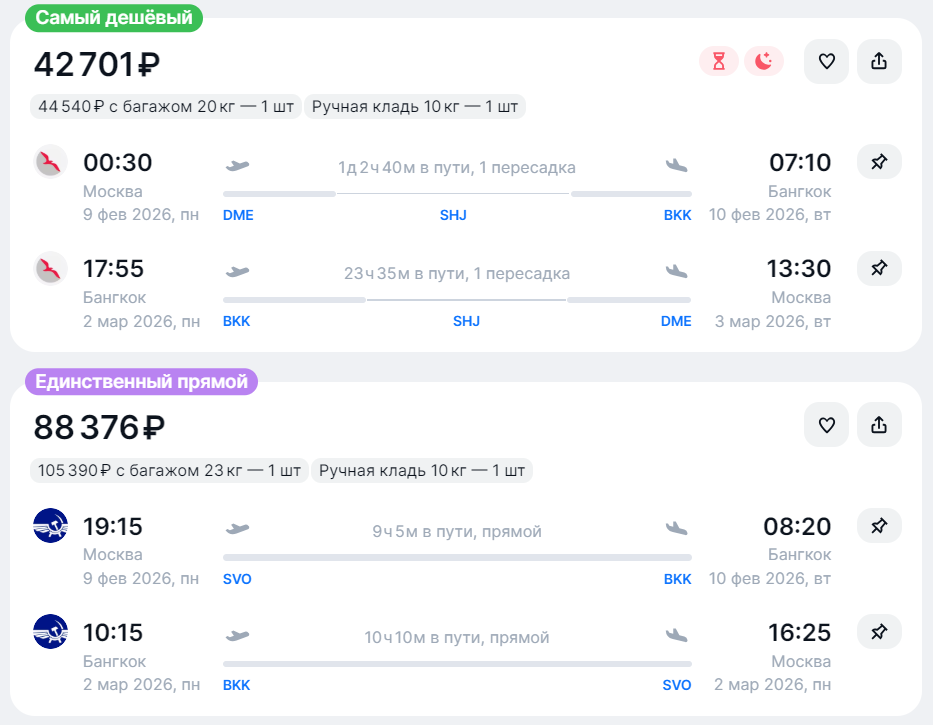
Task: Open the 88 376₽ ticket price
Action: pos(99,428)
